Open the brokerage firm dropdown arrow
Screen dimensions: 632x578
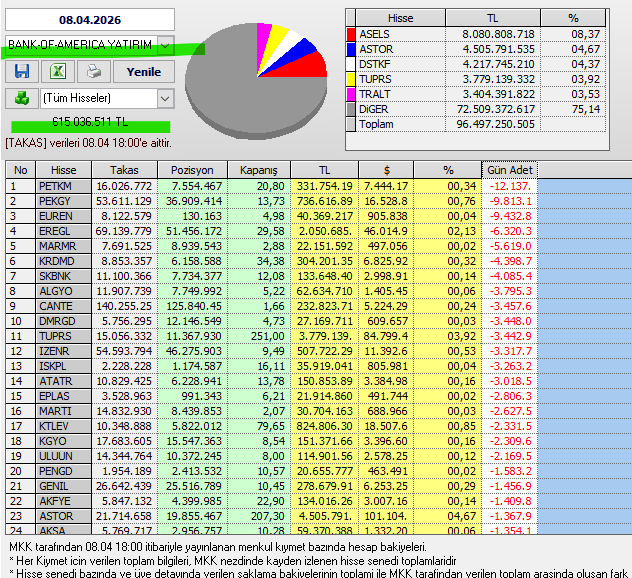tap(165, 45)
